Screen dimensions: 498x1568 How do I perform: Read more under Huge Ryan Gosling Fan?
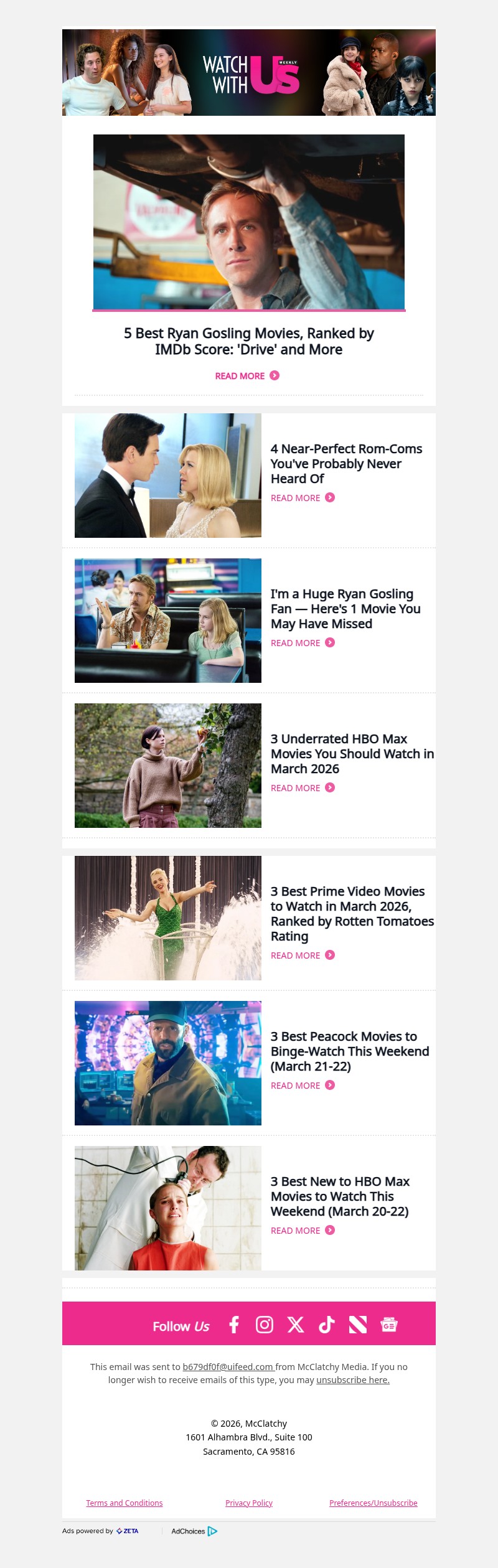303,643
